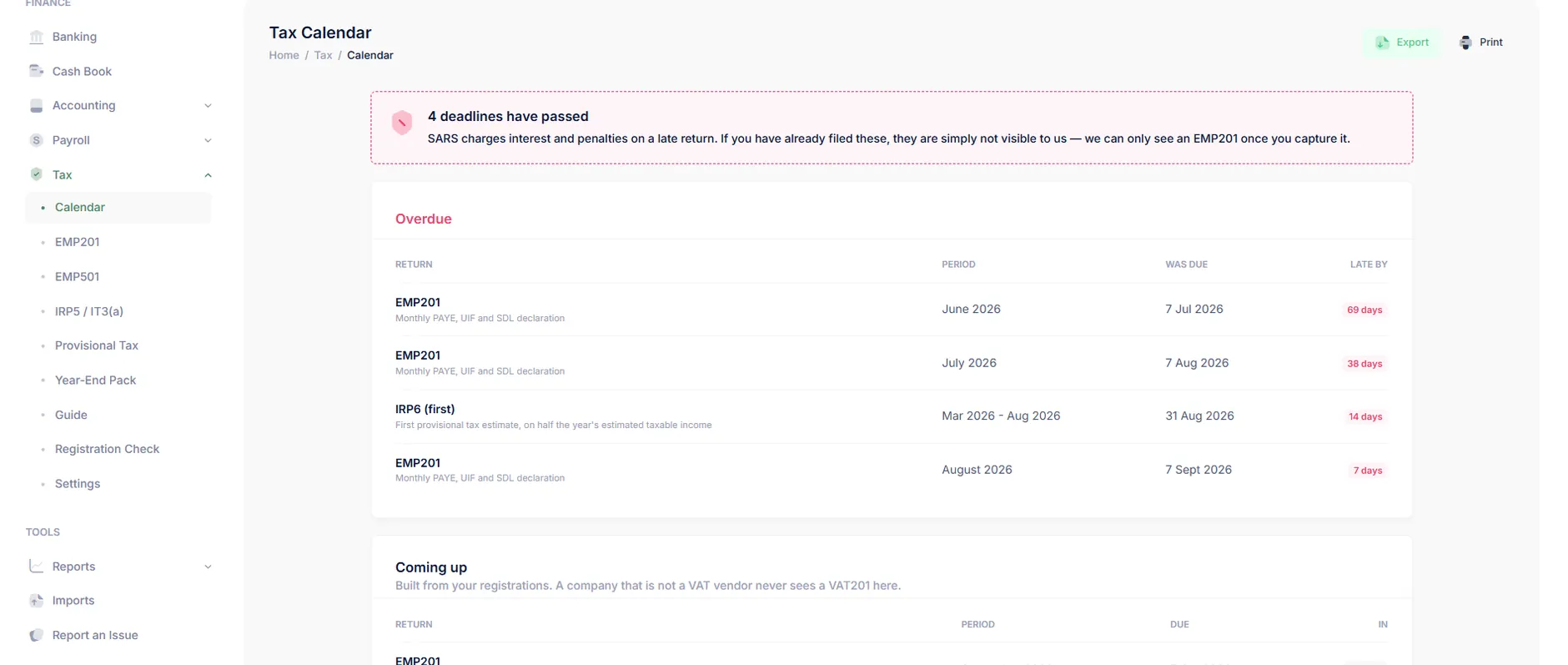Open the July 2026 EMP201 row

point(892,363)
